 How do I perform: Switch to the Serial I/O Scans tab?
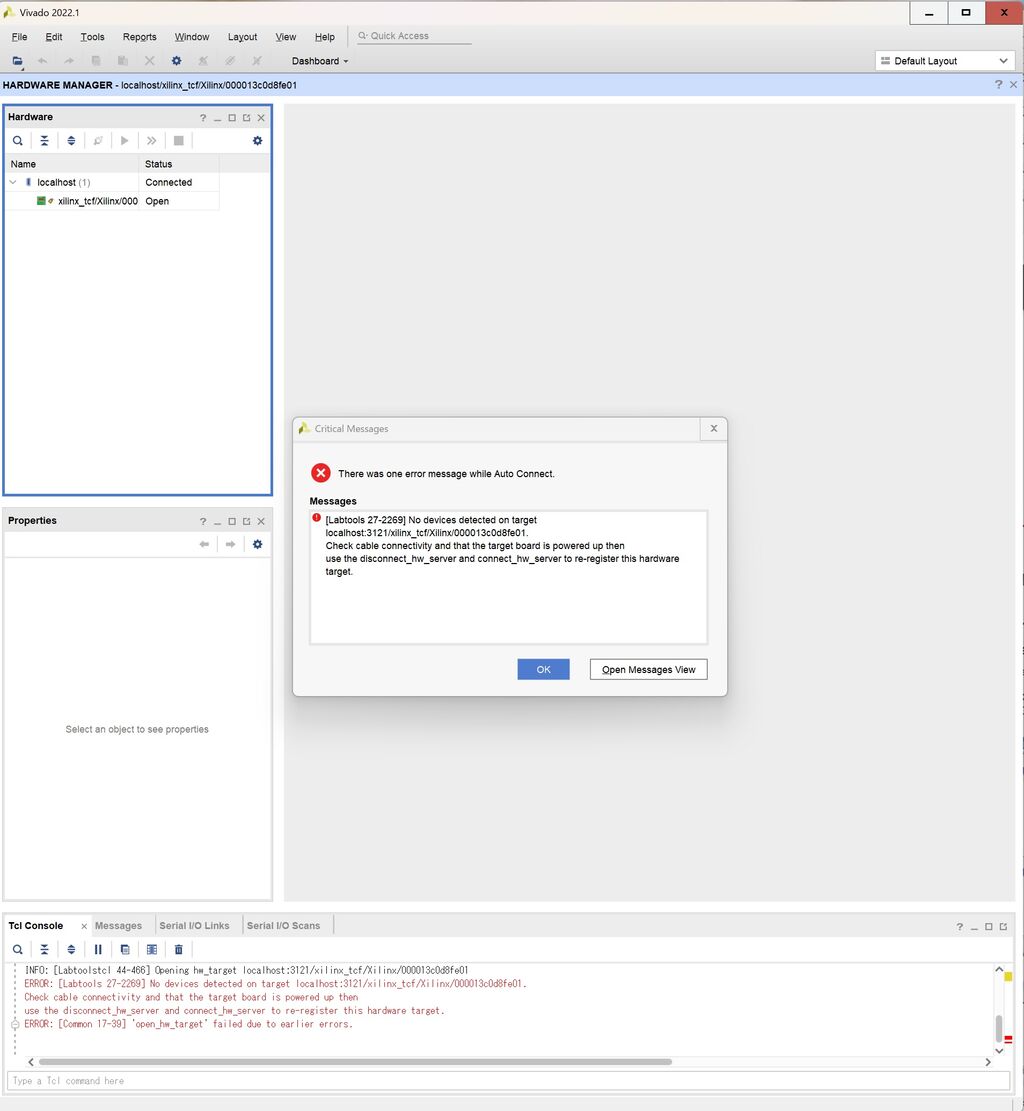point(283,926)
